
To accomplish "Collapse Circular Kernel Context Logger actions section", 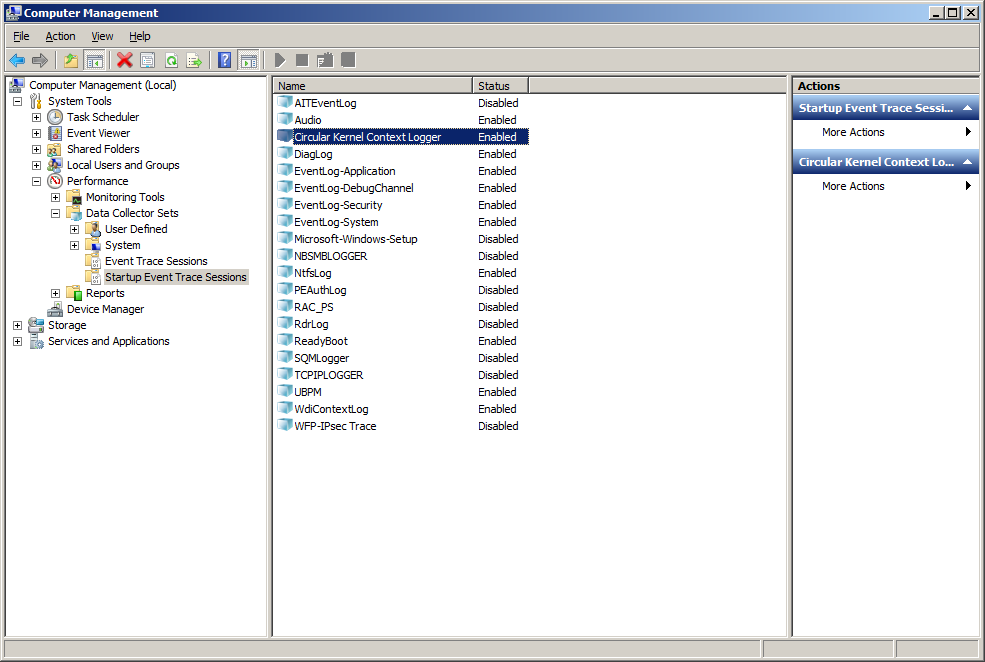I will [967, 162].
